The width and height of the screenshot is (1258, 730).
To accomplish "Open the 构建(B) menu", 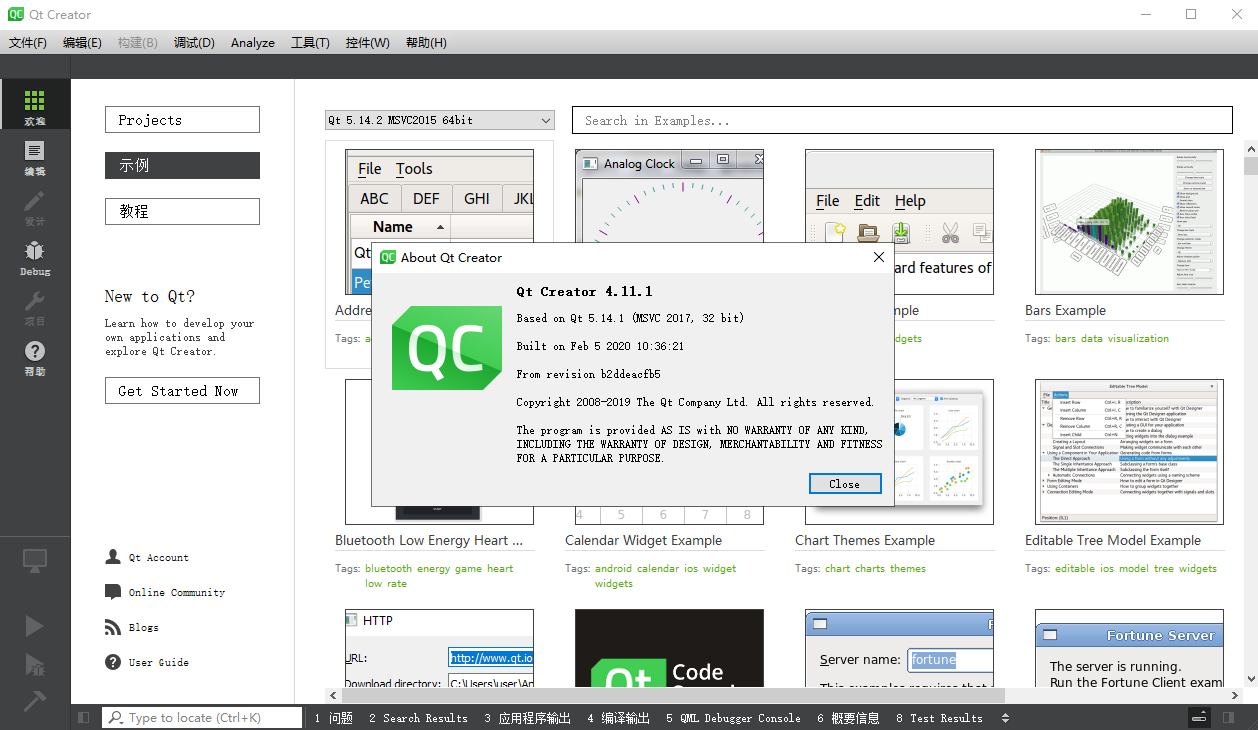I will (x=138, y=43).
